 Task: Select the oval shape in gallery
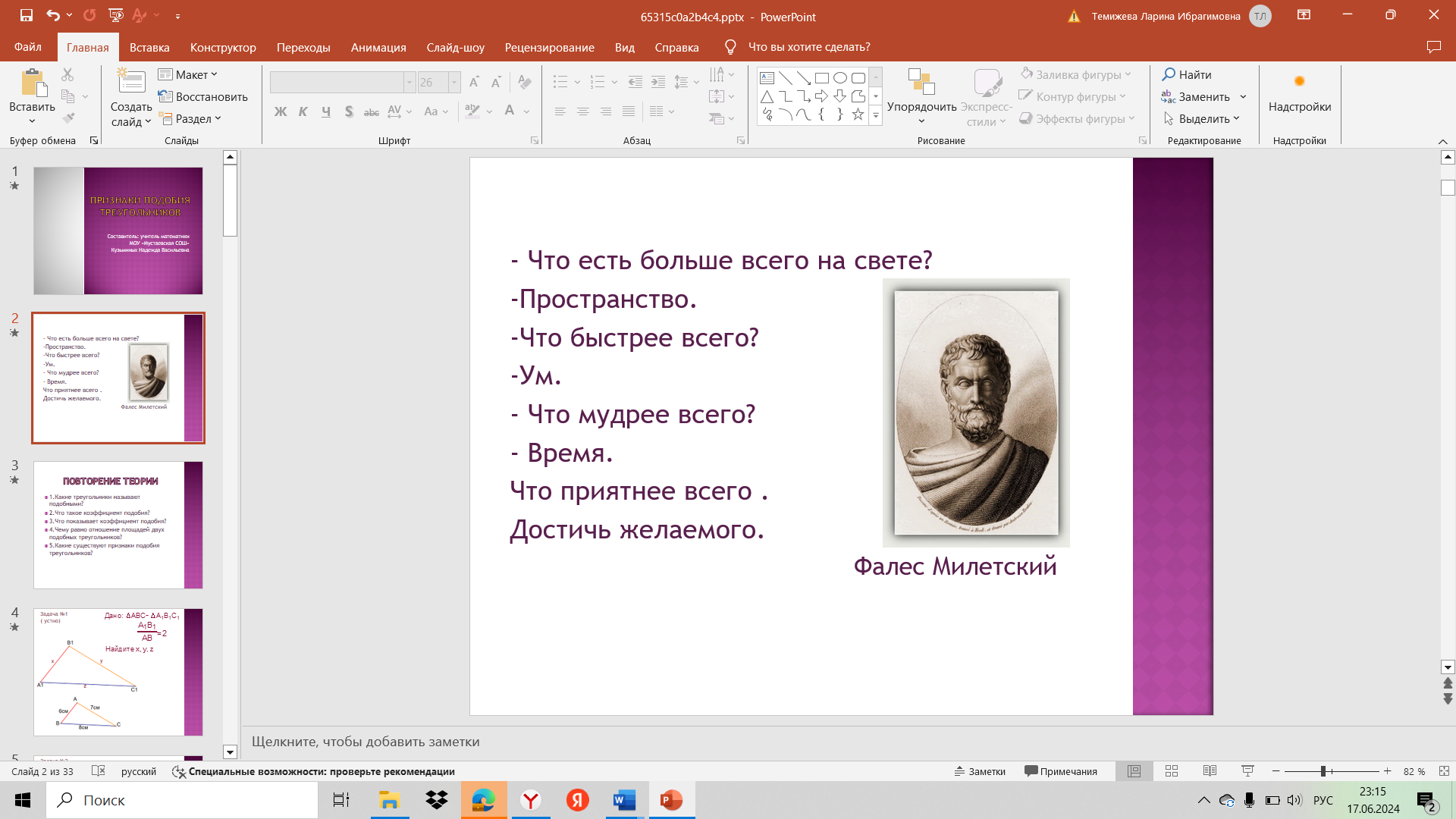point(839,77)
